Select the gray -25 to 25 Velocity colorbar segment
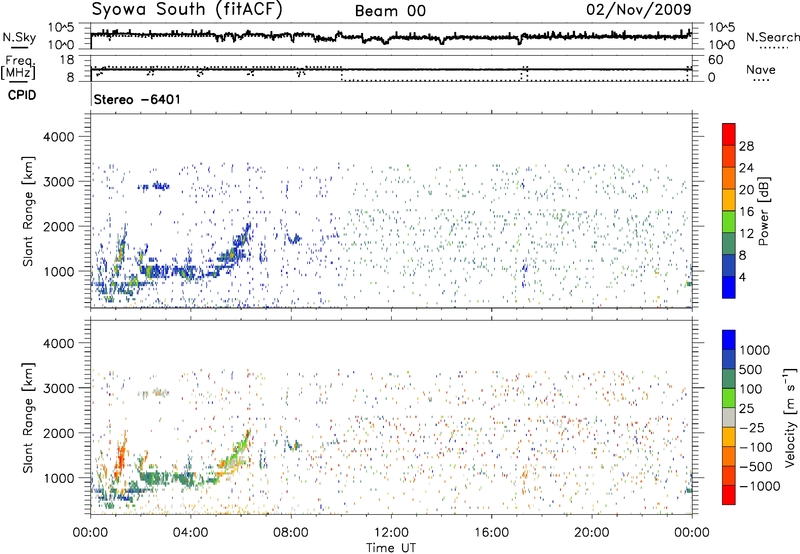This screenshot has height=554, width=800. pyautogui.click(x=729, y=418)
